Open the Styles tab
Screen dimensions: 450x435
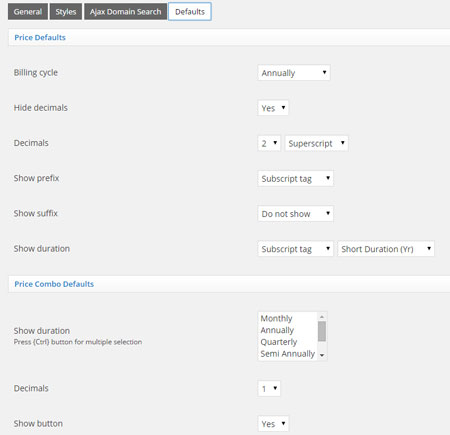click(x=66, y=12)
